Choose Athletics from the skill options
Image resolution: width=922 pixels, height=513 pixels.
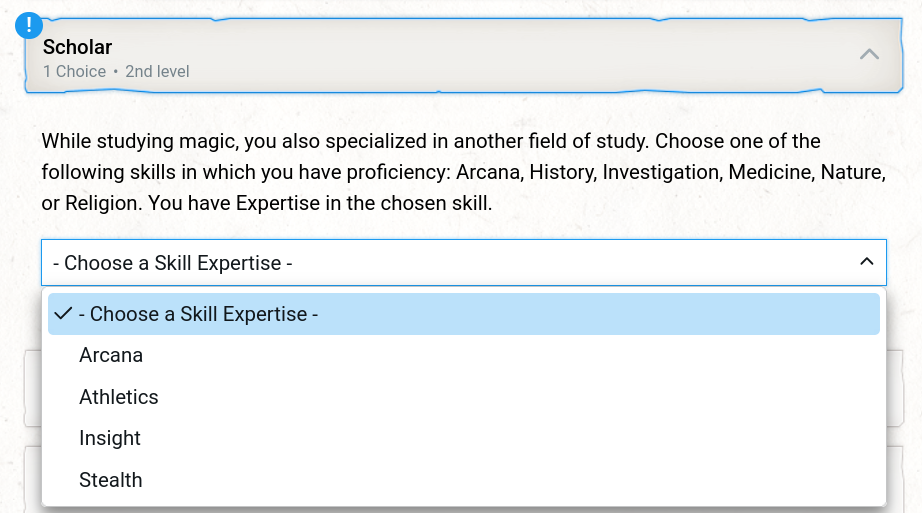119,397
